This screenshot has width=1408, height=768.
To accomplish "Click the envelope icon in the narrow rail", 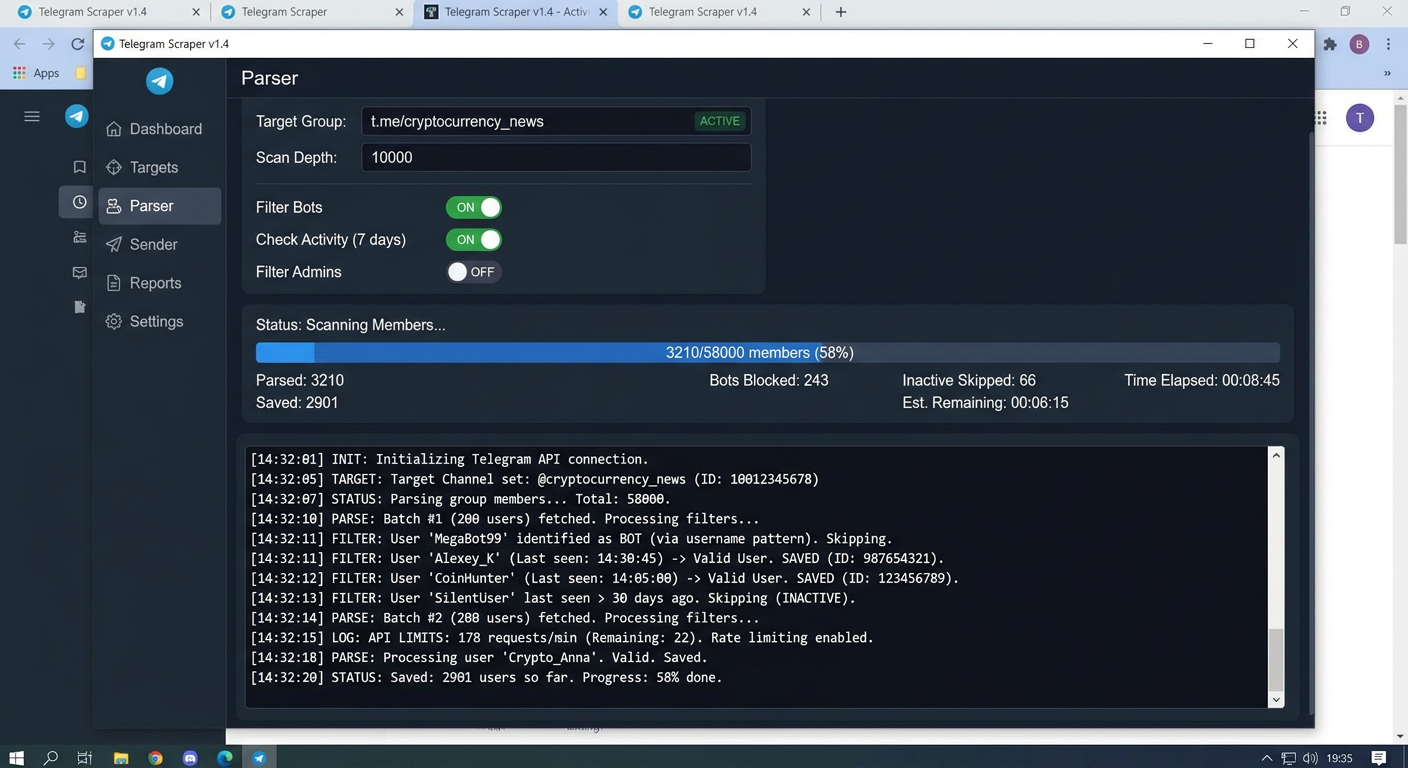I will [79, 272].
